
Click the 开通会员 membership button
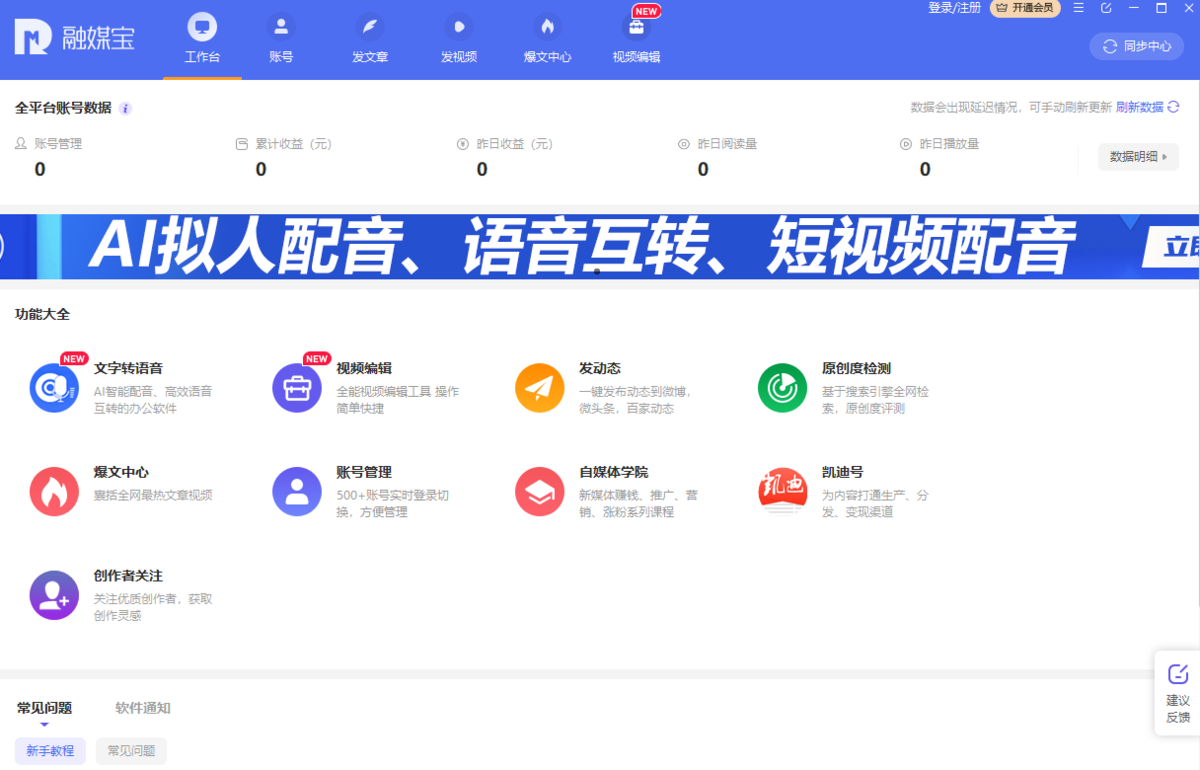(x=1024, y=8)
